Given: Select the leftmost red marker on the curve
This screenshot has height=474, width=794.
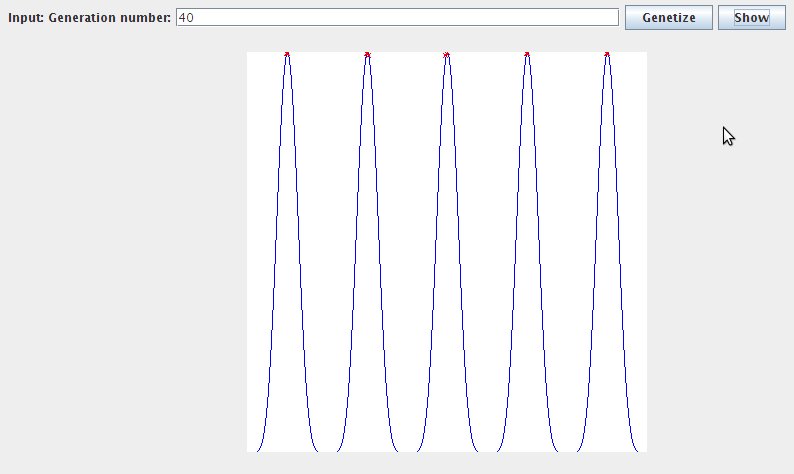Looking at the screenshot, I should click(287, 54).
